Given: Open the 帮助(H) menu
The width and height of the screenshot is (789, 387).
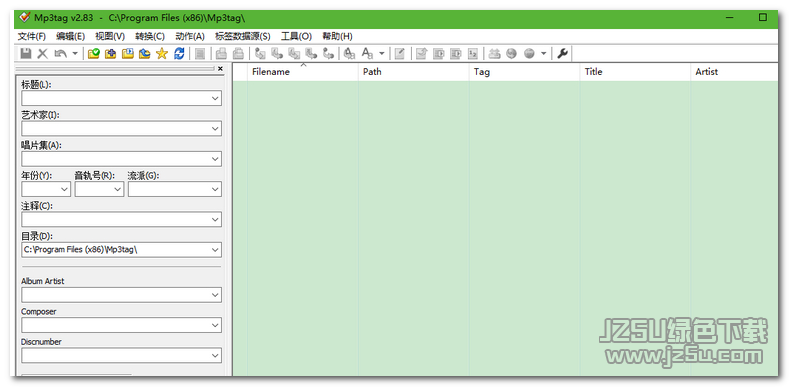Looking at the screenshot, I should tap(337, 36).
